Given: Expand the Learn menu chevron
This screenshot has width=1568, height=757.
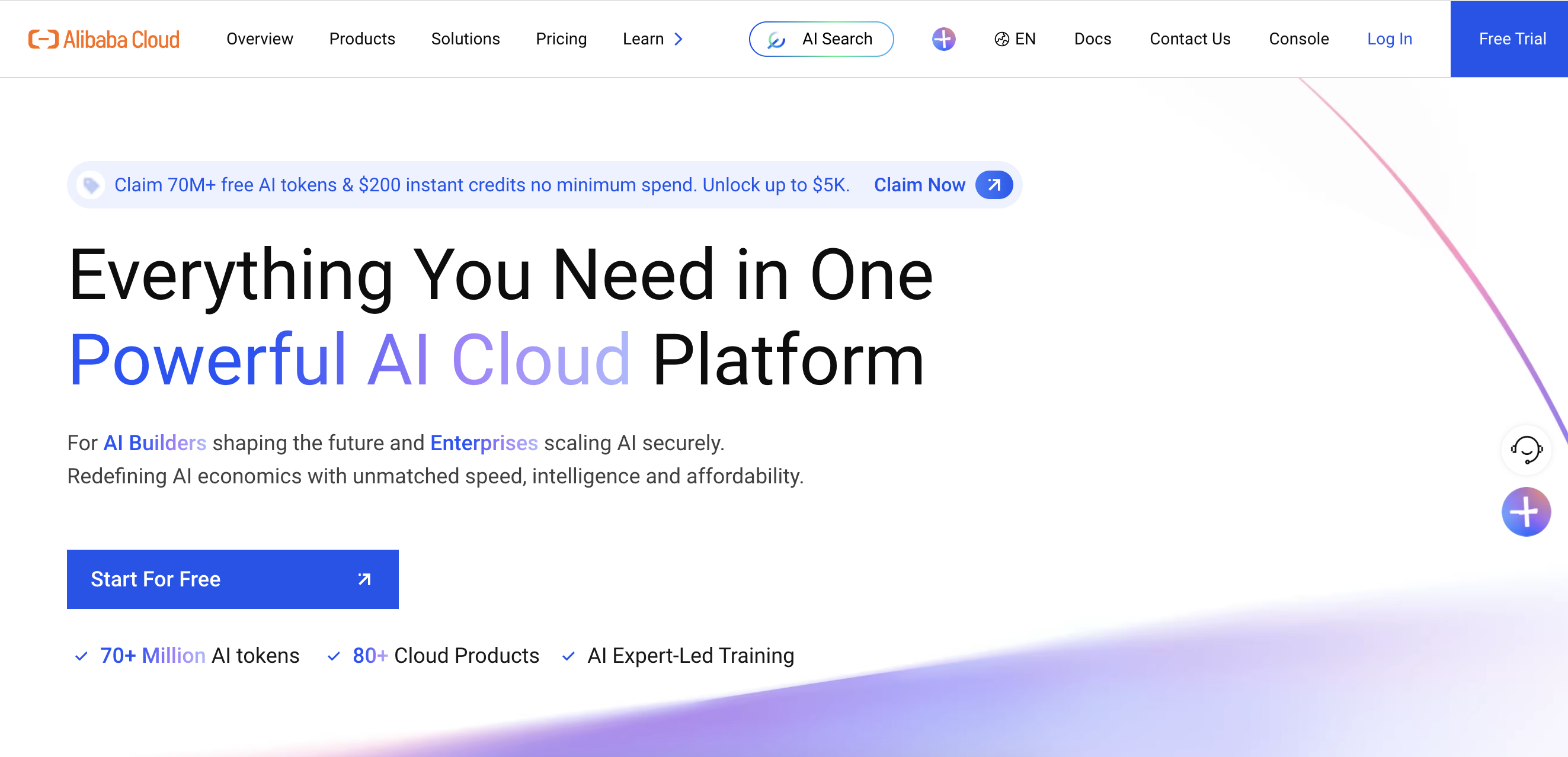Looking at the screenshot, I should 679,39.
